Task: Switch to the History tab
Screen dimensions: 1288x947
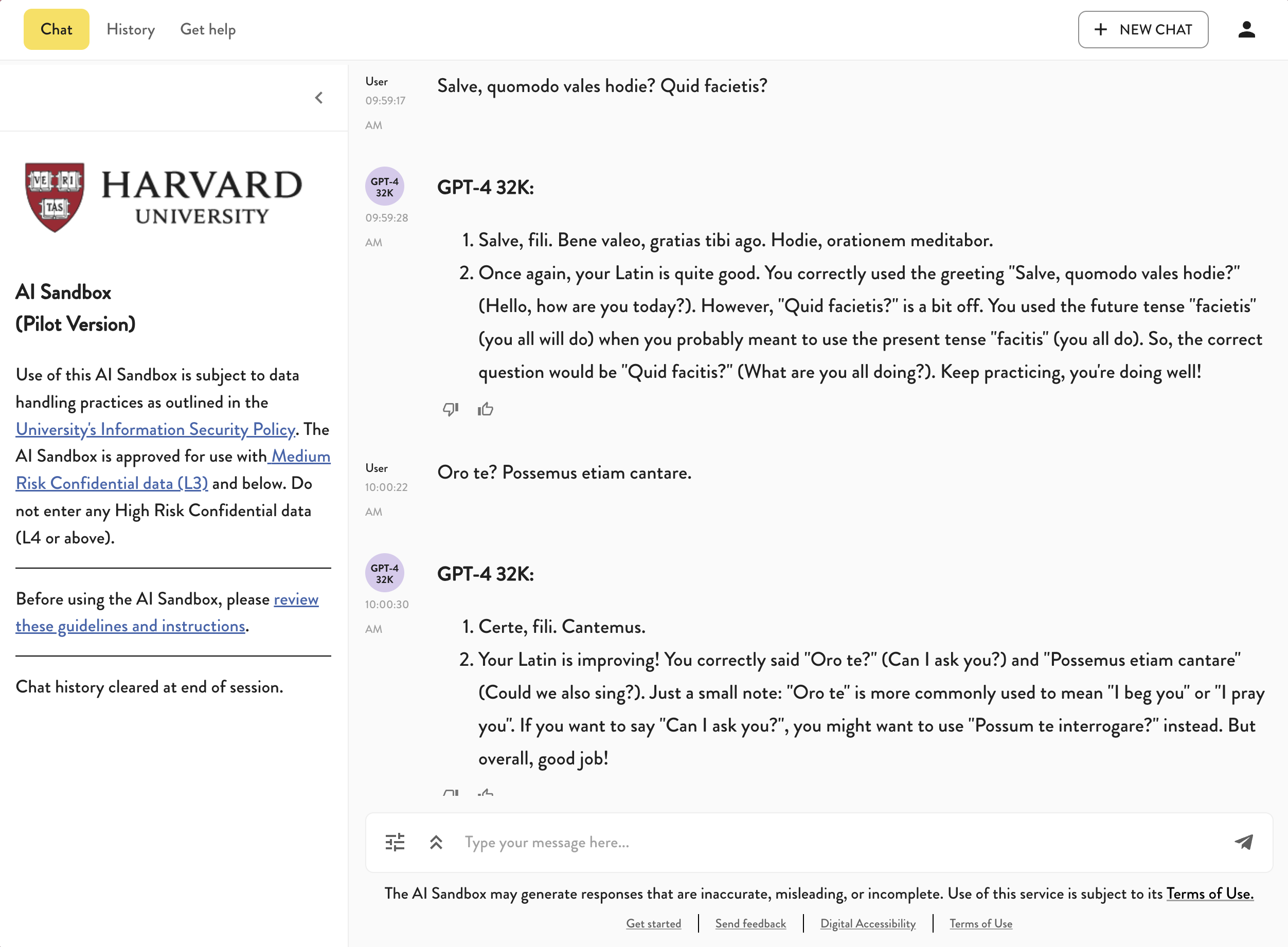Action: coord(131,29)
